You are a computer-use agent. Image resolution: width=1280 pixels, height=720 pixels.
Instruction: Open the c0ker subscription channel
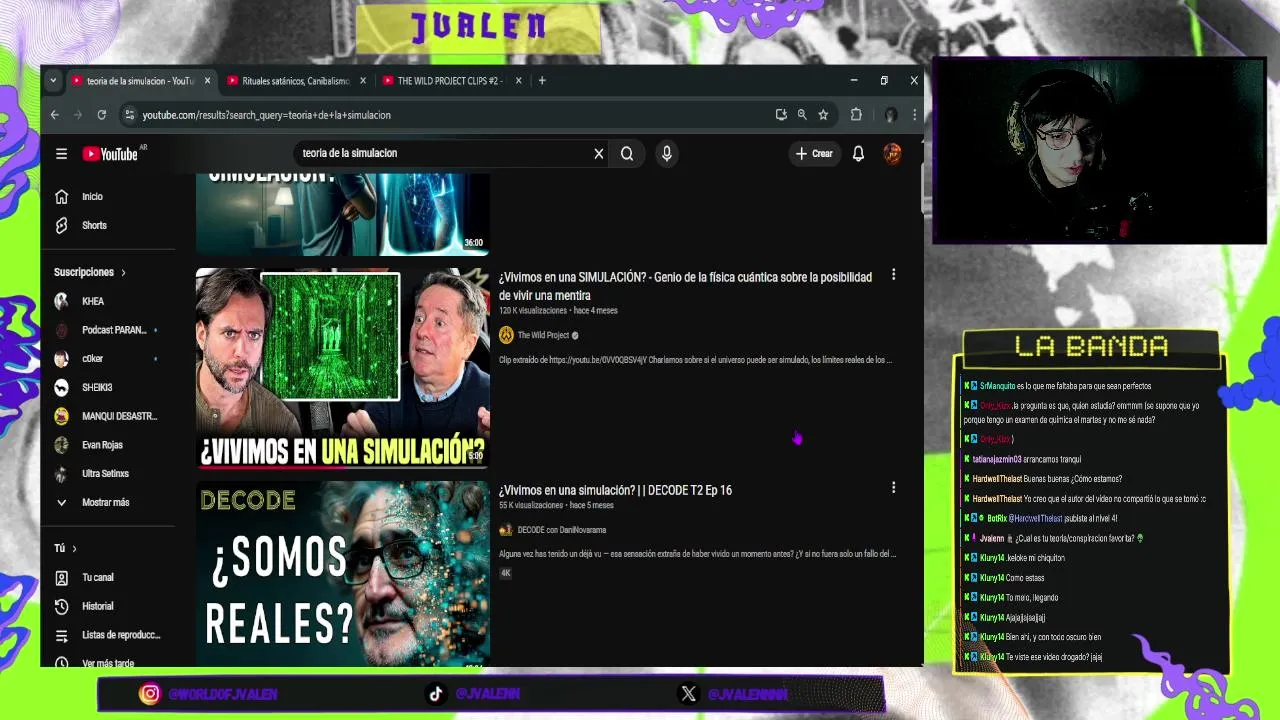click(x=93, y=359)
